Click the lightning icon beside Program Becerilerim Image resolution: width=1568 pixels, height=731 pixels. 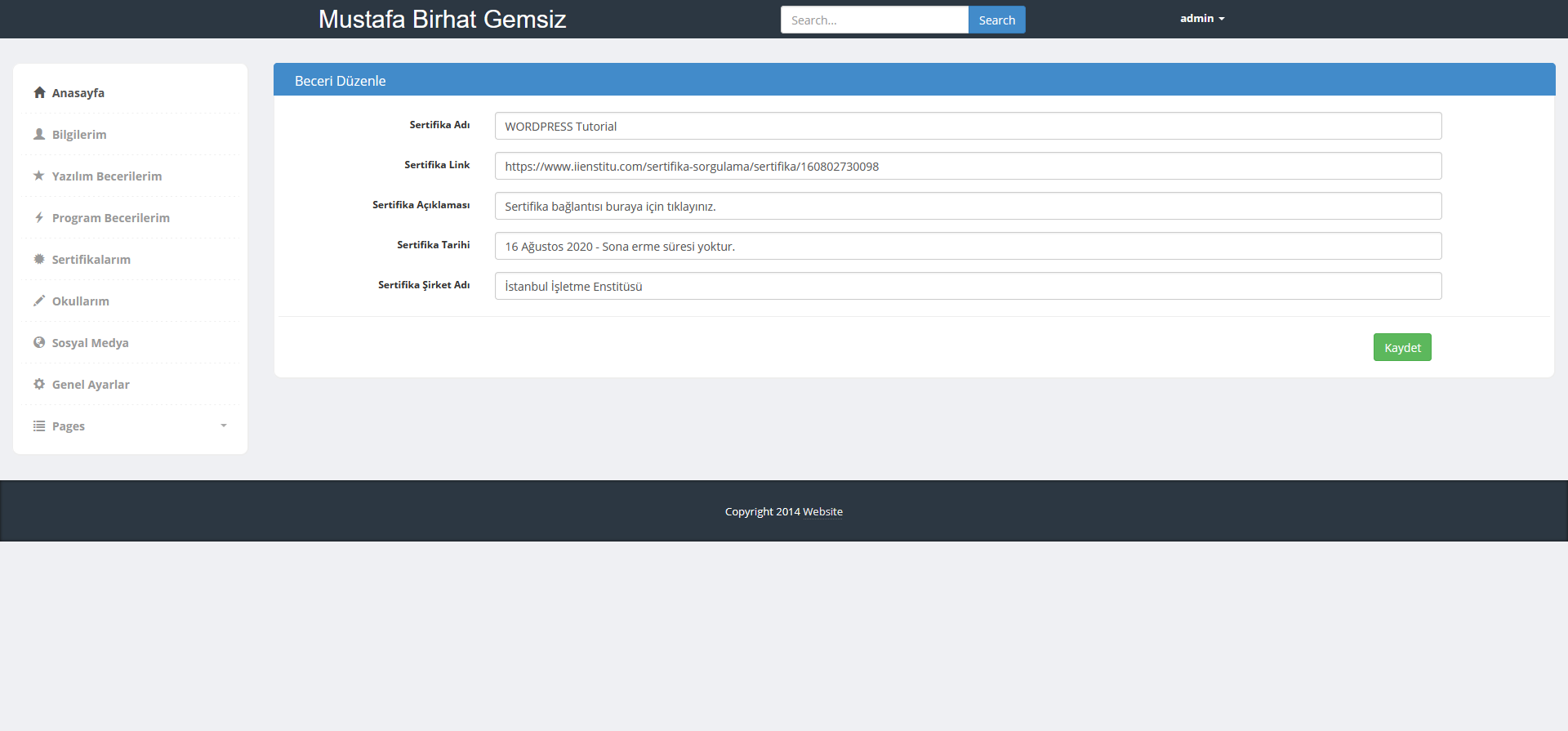pos(39,217)
